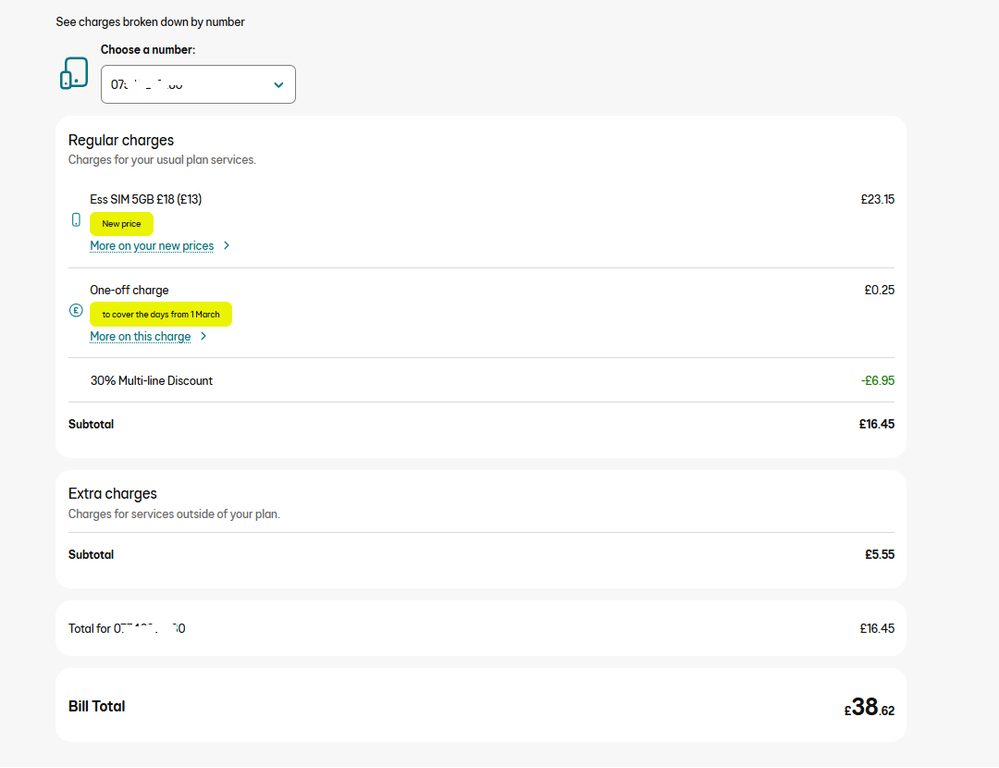The width and height of the screenshot is (999, 768).
Task: Click the Extra charges heading
Action: [x=112, y=493]
